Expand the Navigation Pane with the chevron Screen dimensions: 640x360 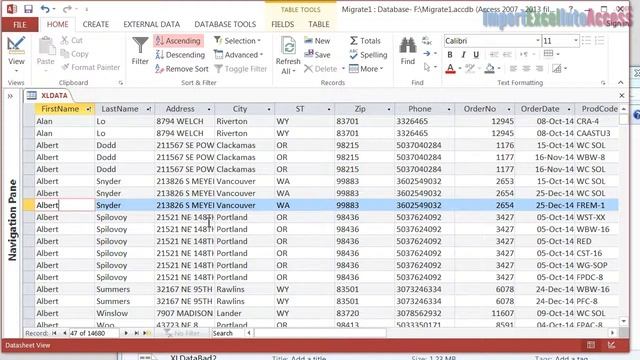click(x=10, y=96)
